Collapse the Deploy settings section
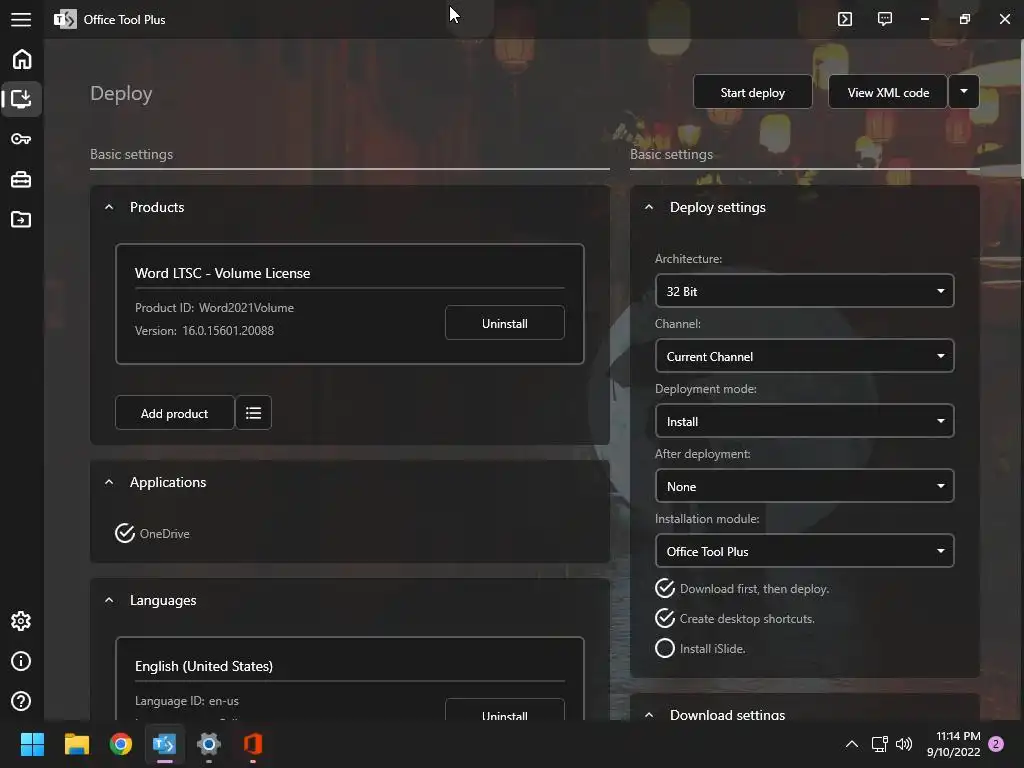Image resolution: width=1024 pixels, height=768 pixels. [x=648, y=207]
